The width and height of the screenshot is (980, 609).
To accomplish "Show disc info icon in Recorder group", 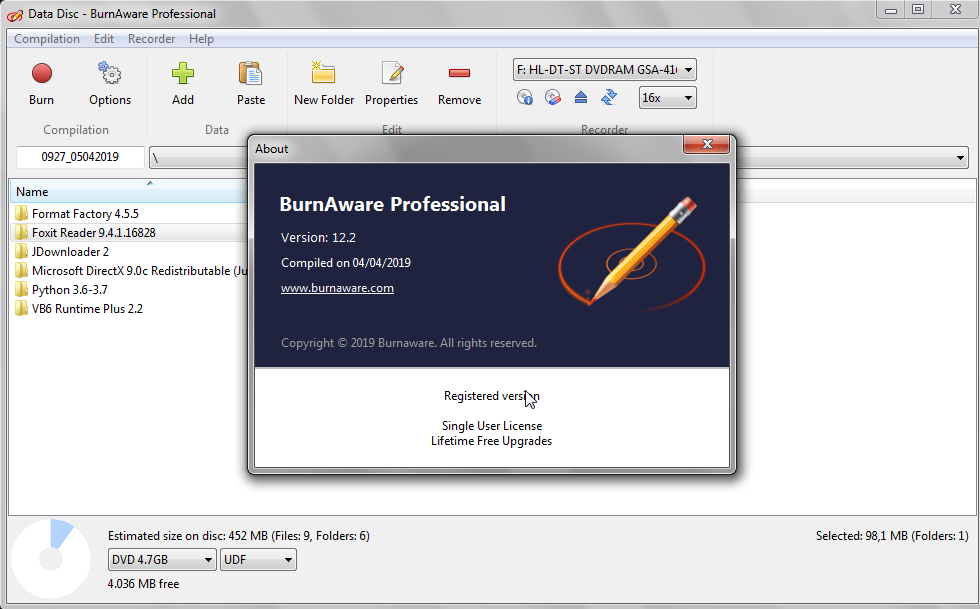I will (x=525, y=98).
